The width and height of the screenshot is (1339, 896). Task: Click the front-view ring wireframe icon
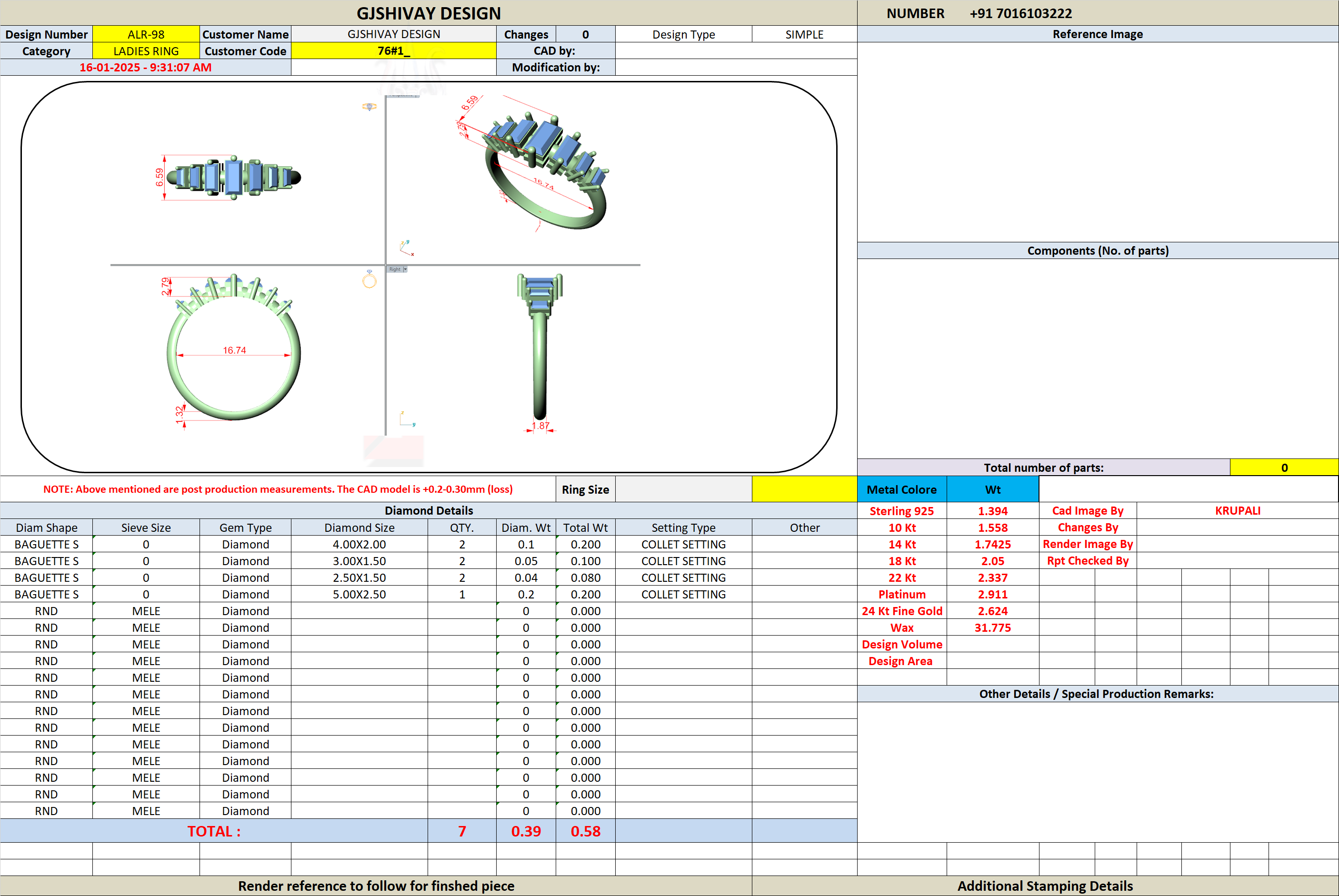369,279
